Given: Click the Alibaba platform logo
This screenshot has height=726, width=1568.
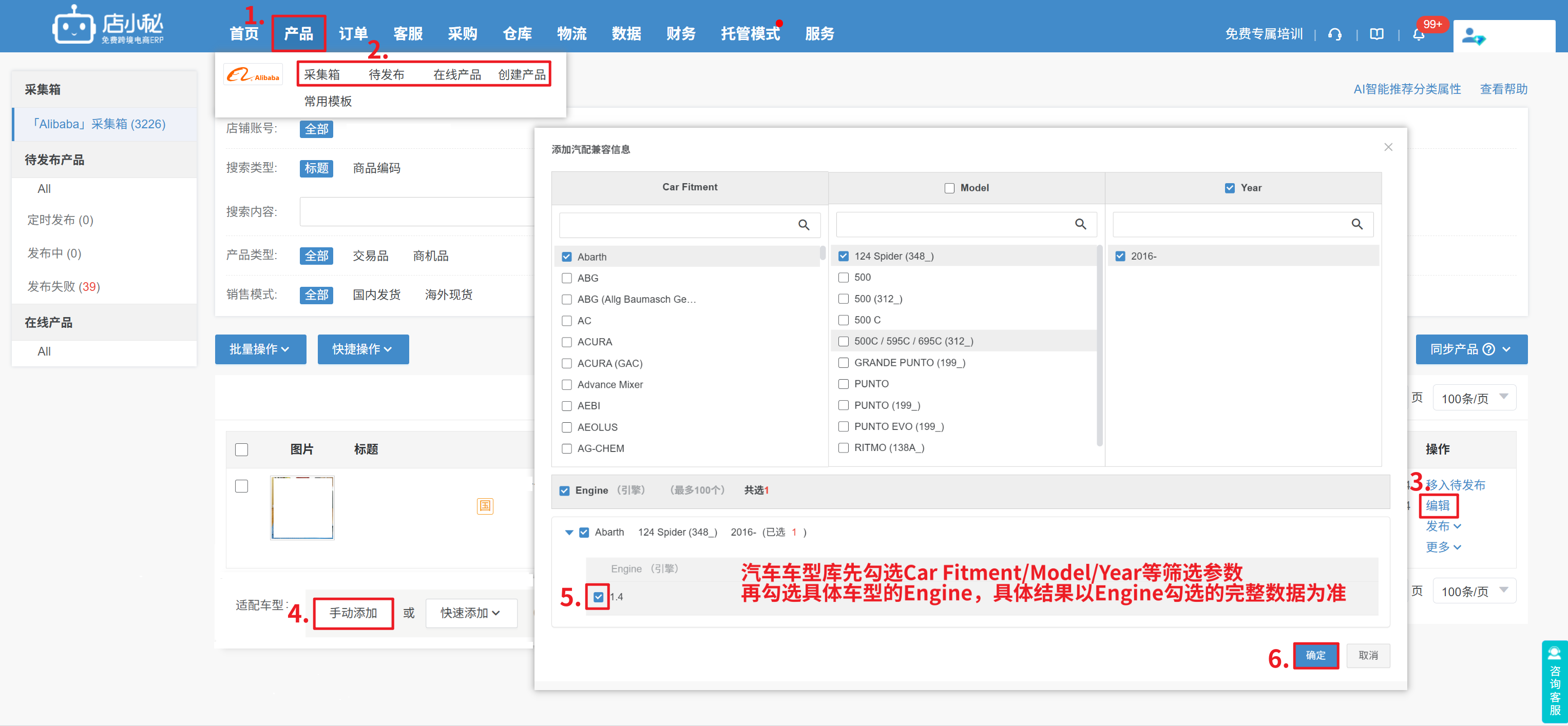Looking at the screenshot, I should pos(253,75).
